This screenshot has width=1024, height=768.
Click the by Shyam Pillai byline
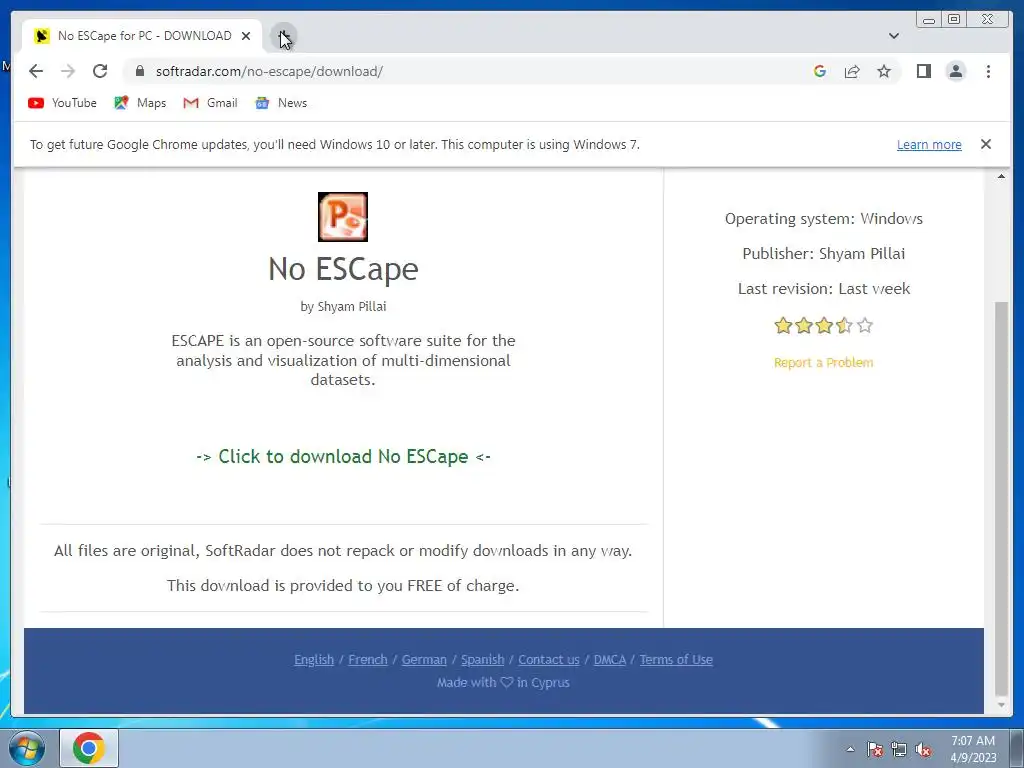343,306
